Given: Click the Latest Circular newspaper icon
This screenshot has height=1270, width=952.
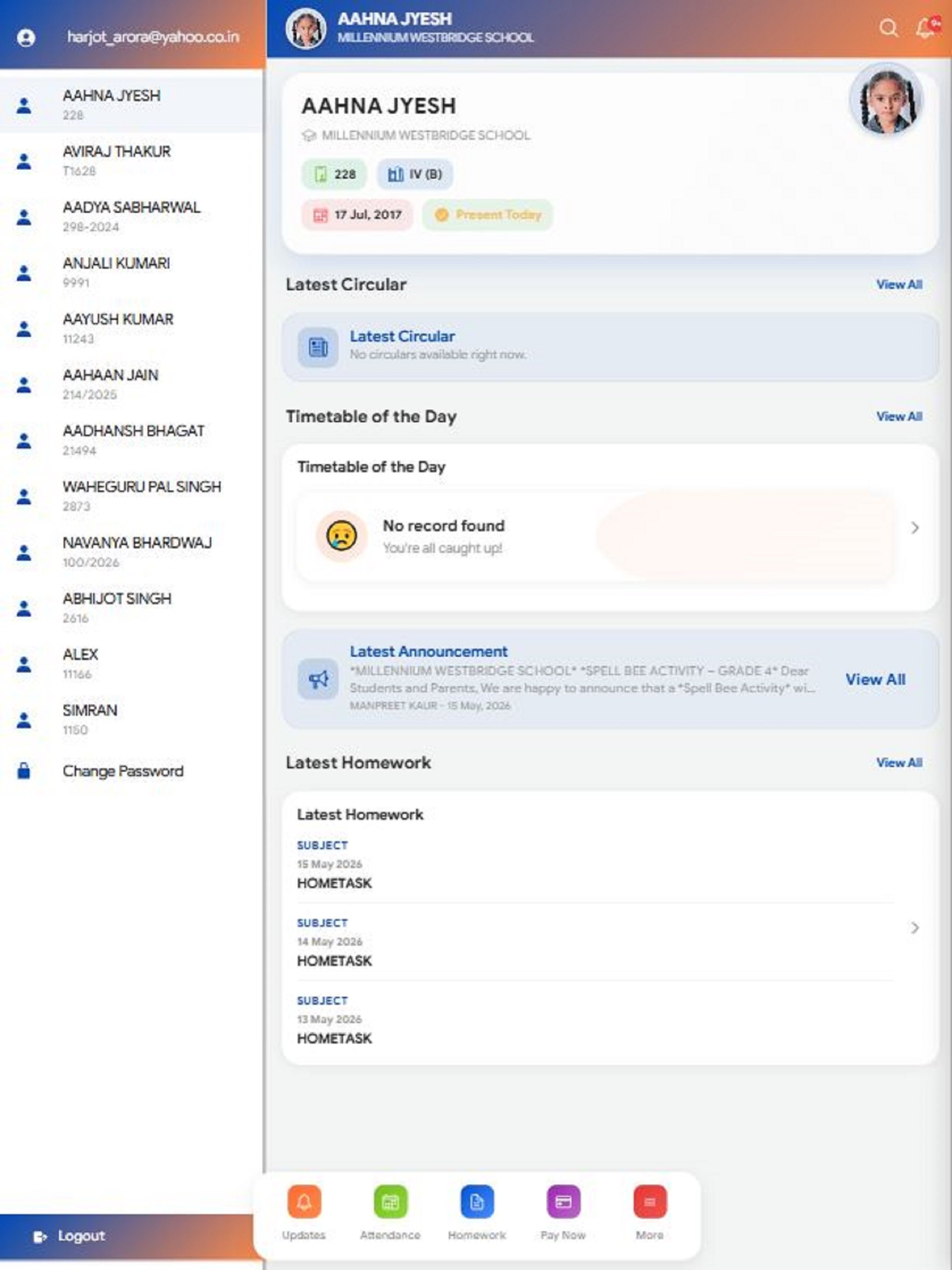Looking at the screenshot, I should (x=318, y=347).
